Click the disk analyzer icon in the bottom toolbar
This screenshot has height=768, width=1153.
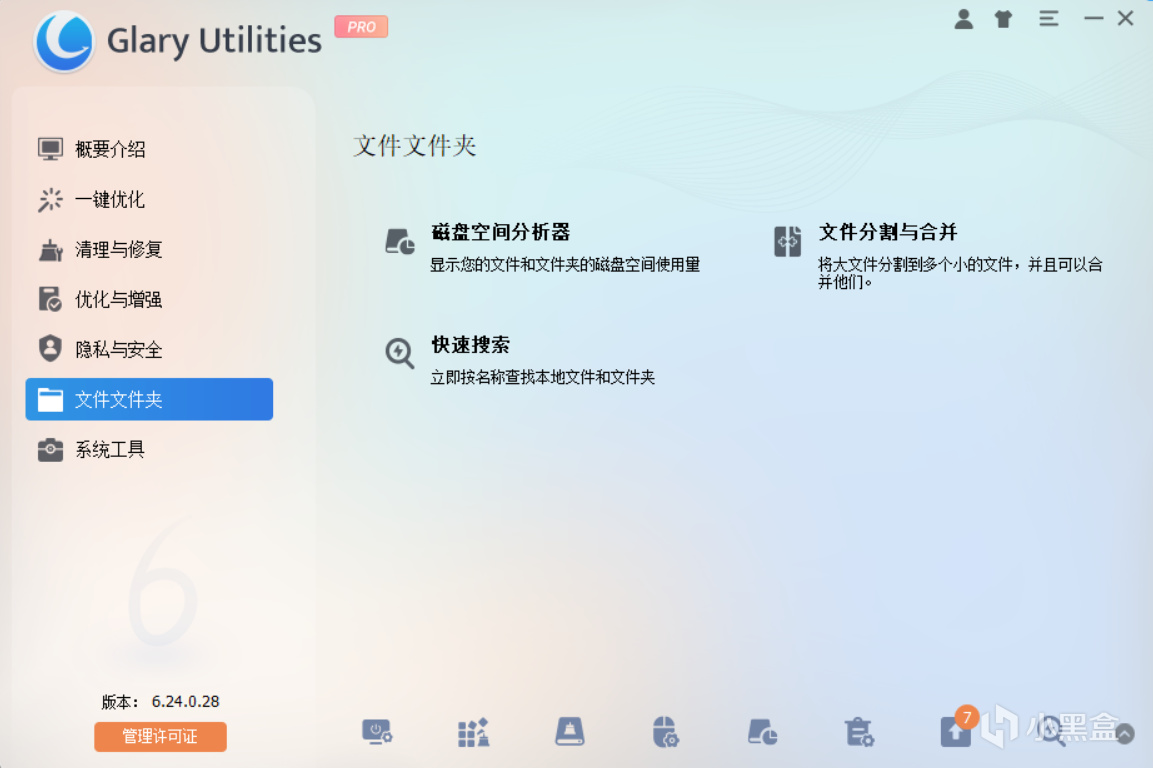click(763, 733)
